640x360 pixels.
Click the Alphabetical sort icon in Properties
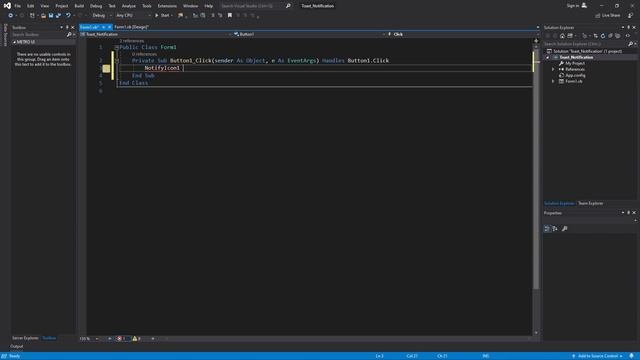click(555, 229)
